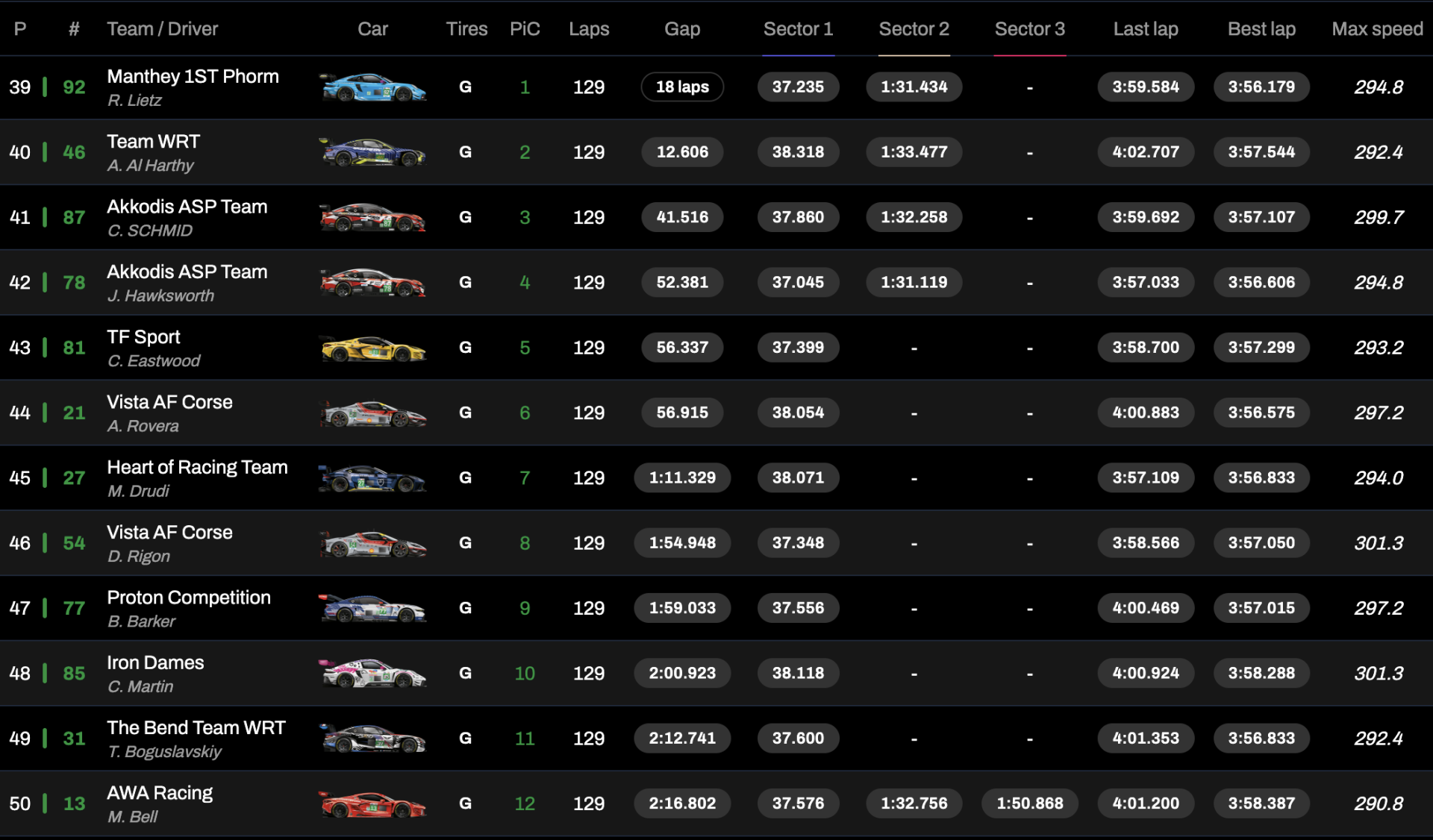Select driver T. Boguslavskiy
This screenshot has height=840, width=1433.
(164, 751)
